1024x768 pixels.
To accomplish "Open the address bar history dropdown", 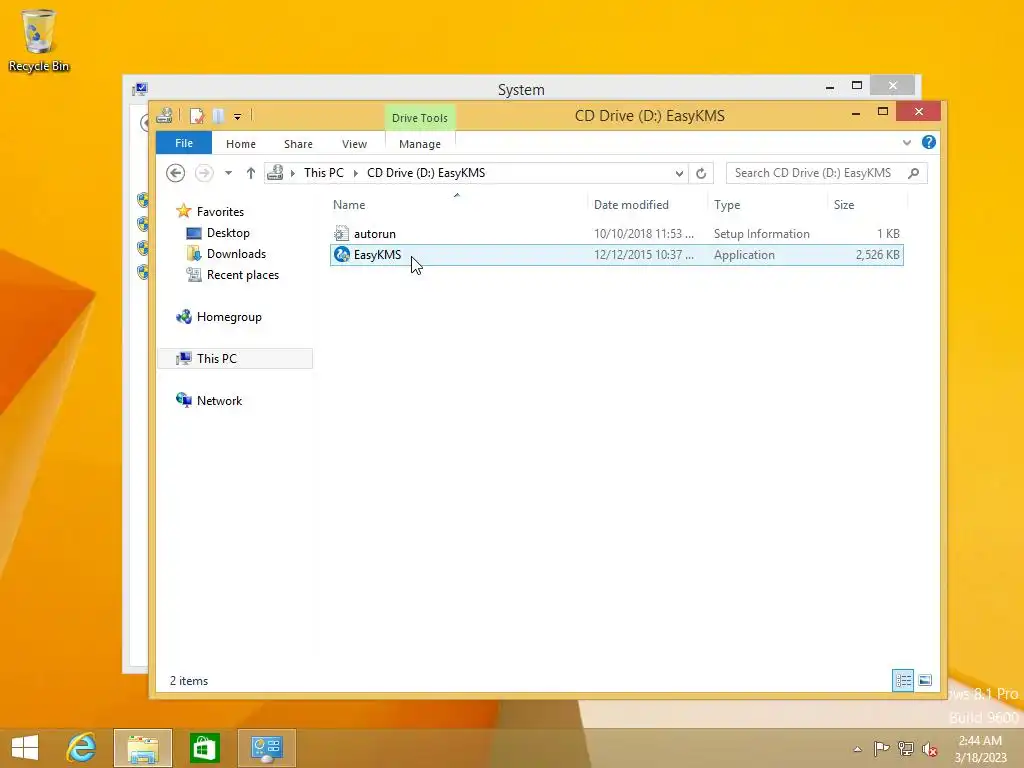I will coord(679,173).
